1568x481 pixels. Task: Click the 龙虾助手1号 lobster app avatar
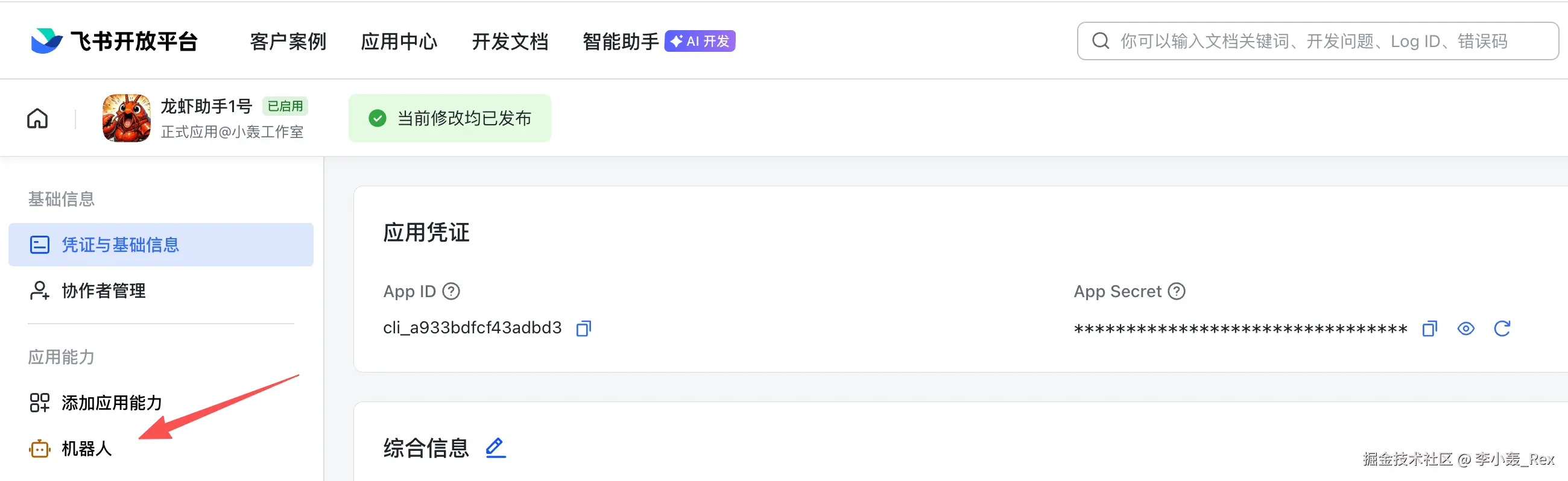point(127,118)
